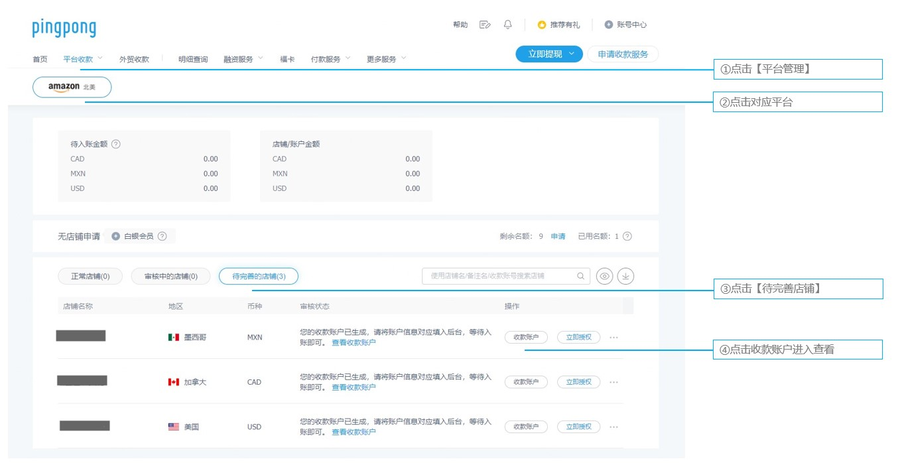Click the 推荐有礼 gift coin icon

point(542,25)
